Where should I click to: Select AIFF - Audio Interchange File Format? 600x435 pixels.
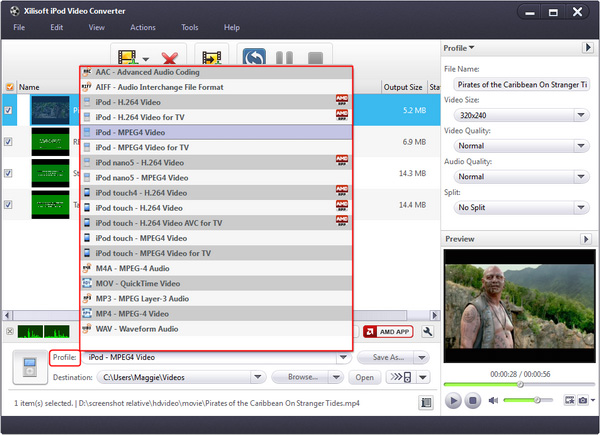click(x=216, y=87)
